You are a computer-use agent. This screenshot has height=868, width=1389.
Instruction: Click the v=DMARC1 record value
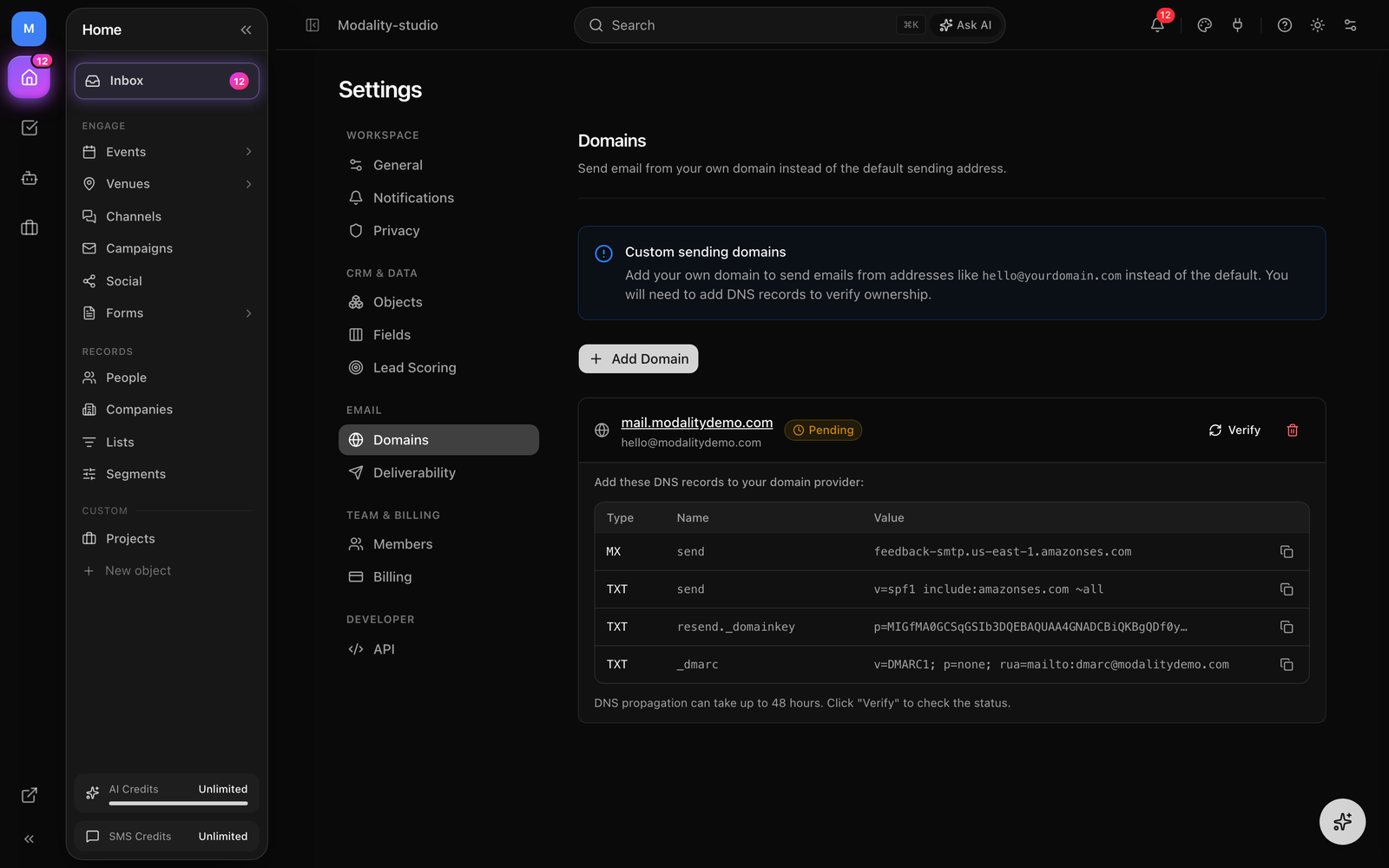(1051, 665)
